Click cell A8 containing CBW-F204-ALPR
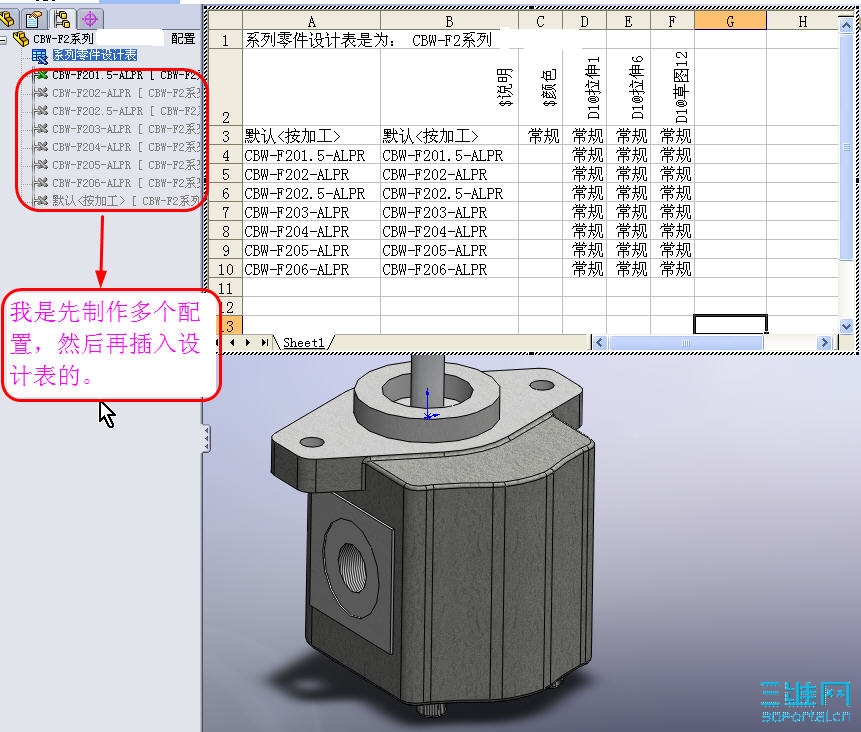Screen dimensions: 861x732 tap(311, 231)
